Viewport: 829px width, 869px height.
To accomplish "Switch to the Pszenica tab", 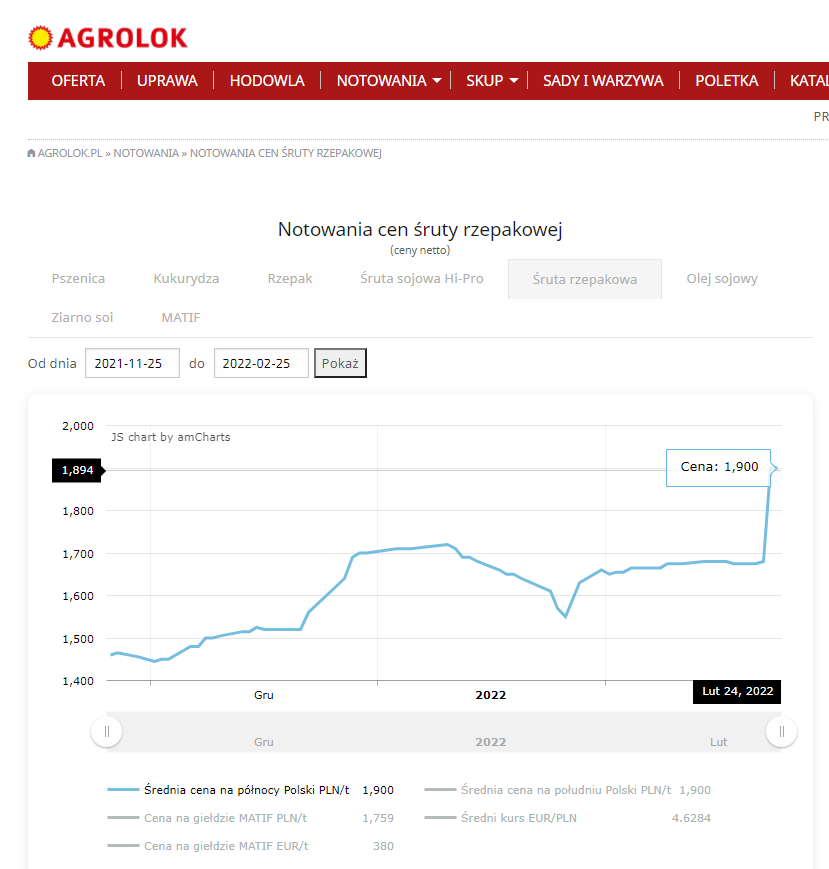I will pyautogui.click(x=78, y=279).
